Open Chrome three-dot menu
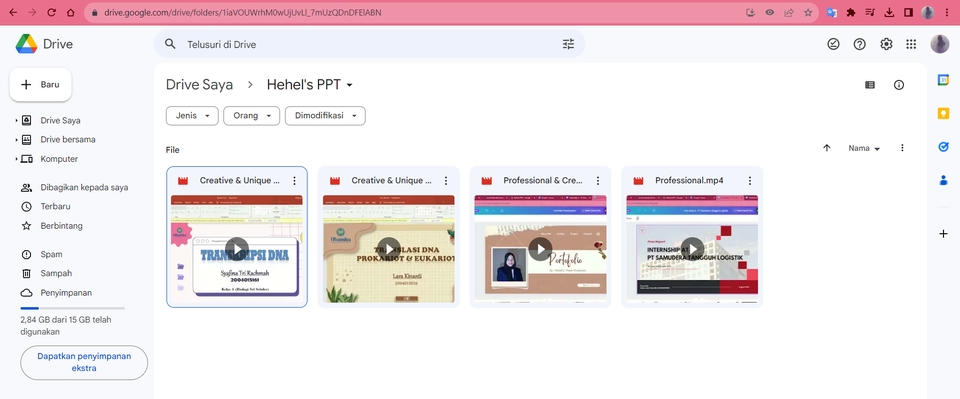 (x=947, y=12)
